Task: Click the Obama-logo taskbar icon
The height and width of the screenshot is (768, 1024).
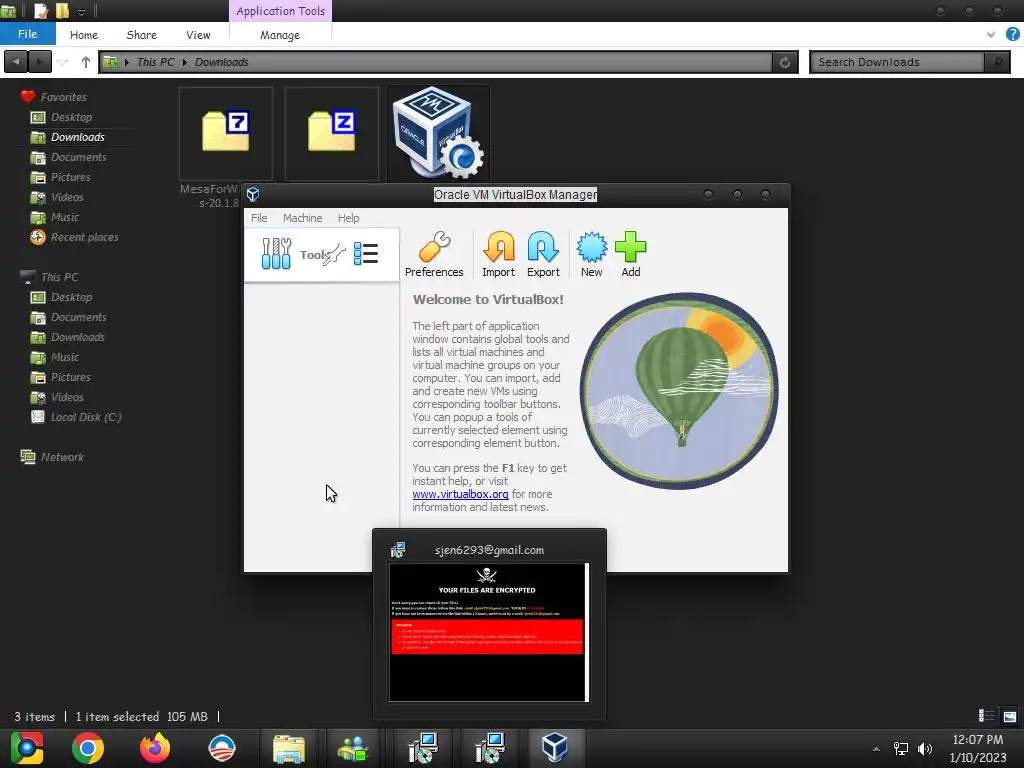Action: pyautogui.click(x=221, y=748)
